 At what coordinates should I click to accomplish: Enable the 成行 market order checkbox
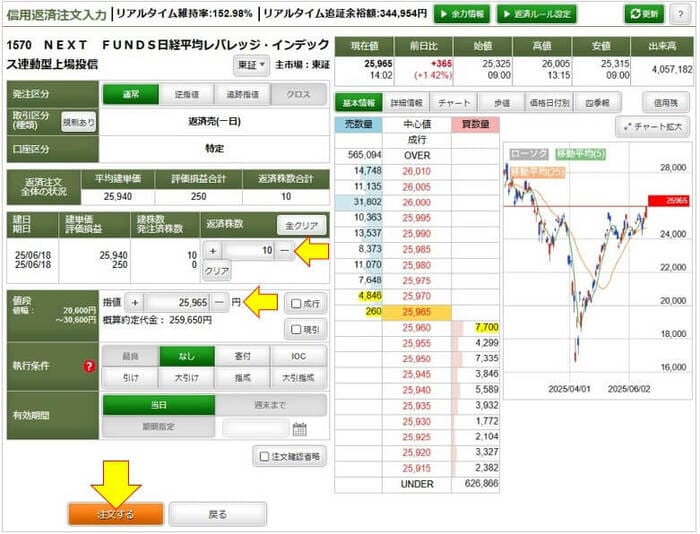[305, 304]
